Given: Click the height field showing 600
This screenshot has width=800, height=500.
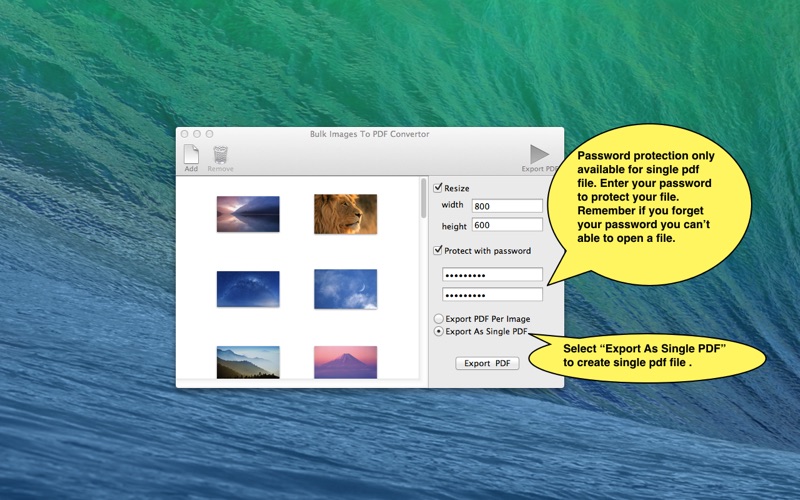Looking at the screenshot, I should [x=507, y=224].
